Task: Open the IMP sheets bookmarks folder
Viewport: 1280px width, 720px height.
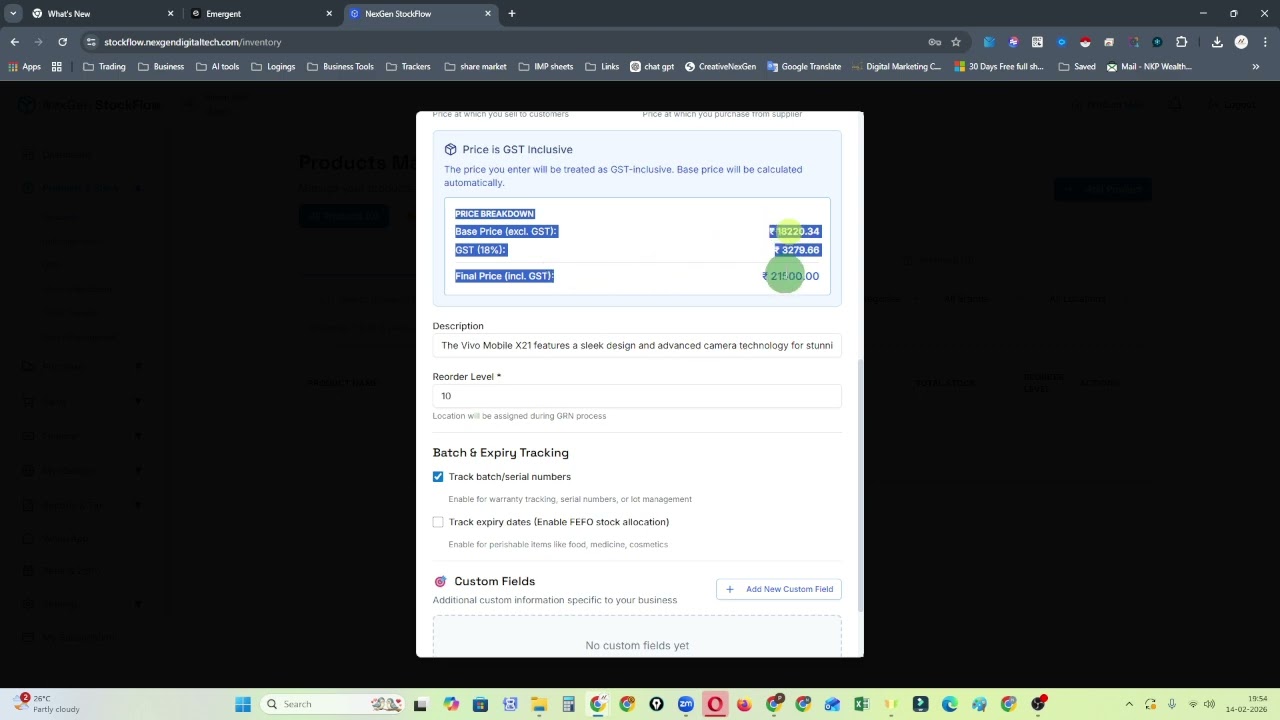Action: pos(545,67)
